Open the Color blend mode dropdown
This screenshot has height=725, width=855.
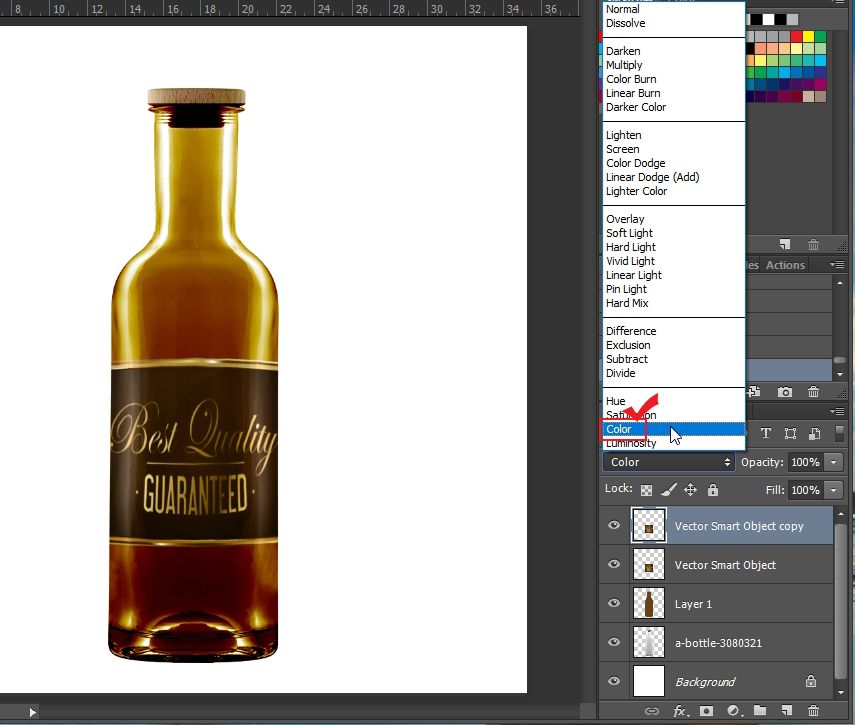click(669, 462)
